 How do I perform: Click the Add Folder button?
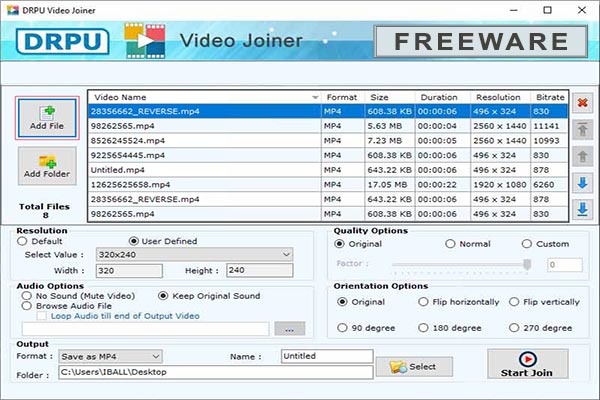(x=47, y=166)
